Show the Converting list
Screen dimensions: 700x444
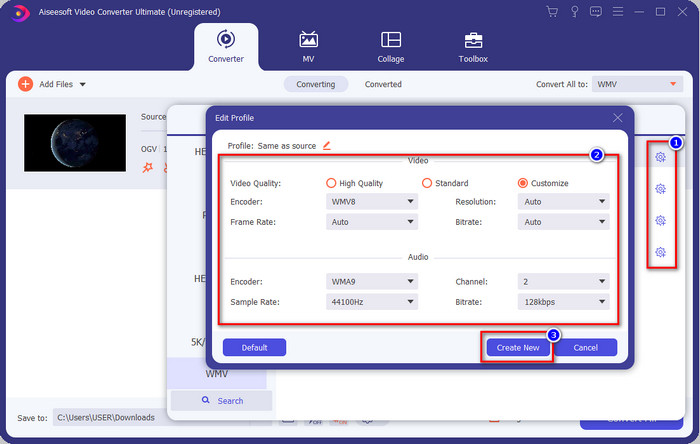[x=316, y=84]
